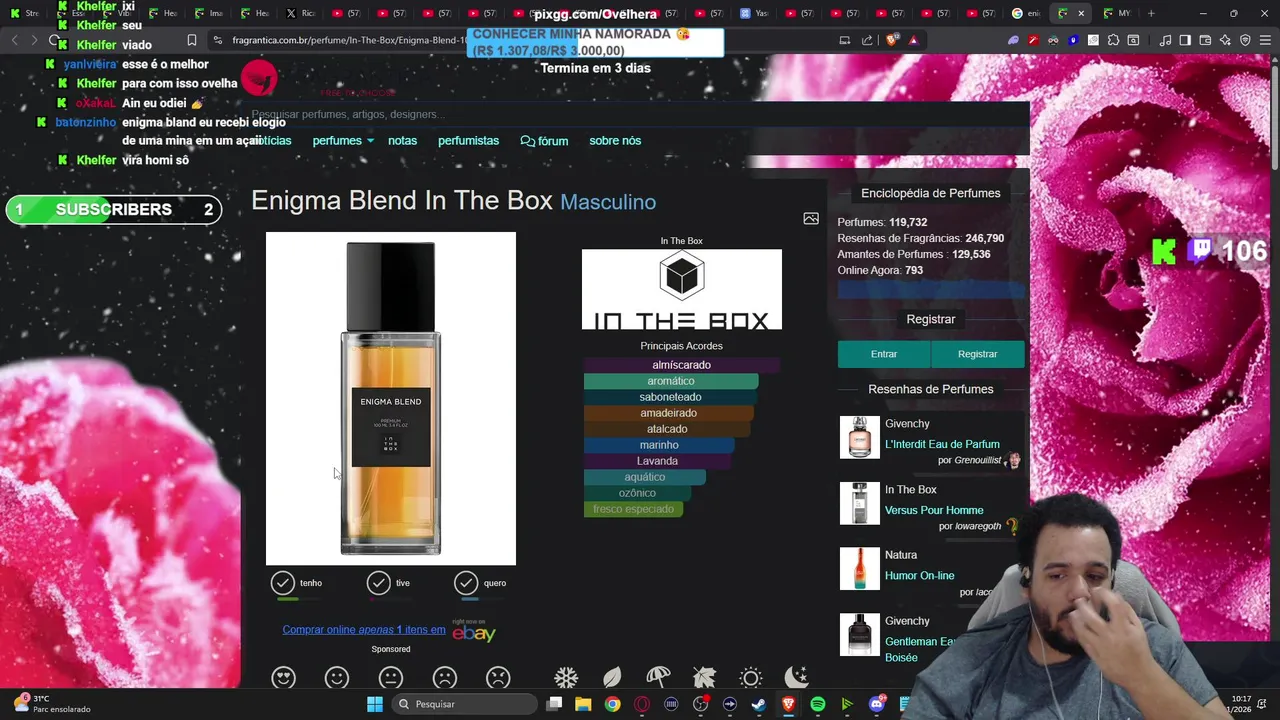
Task: Click the fresco especiado accord bar
Action: (x=634, y=509)
